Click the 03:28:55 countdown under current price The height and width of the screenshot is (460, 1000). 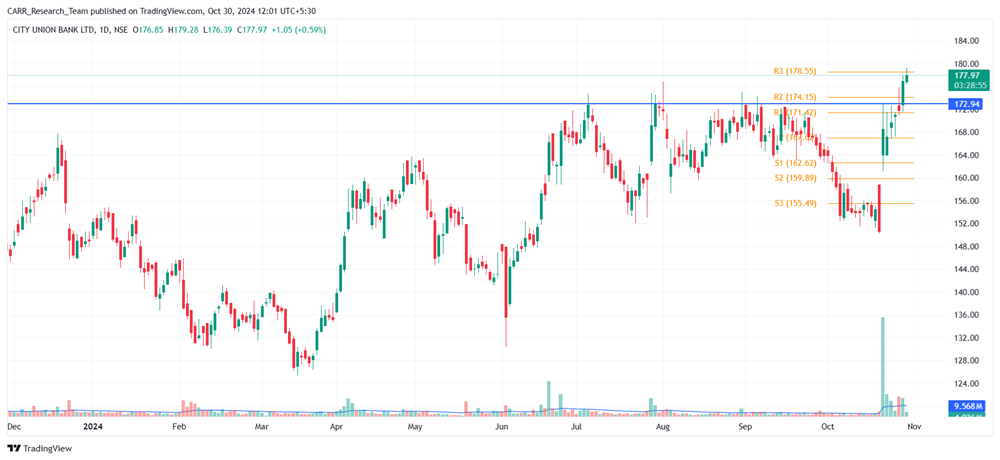click(972, 85)
